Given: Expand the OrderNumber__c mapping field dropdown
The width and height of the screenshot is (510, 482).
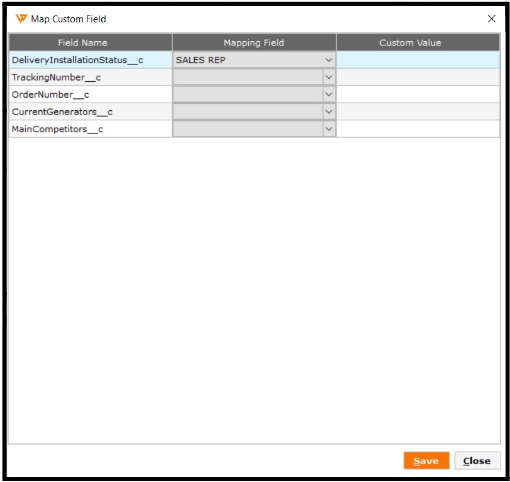Looking at the screenshot, I should point(329,95).
